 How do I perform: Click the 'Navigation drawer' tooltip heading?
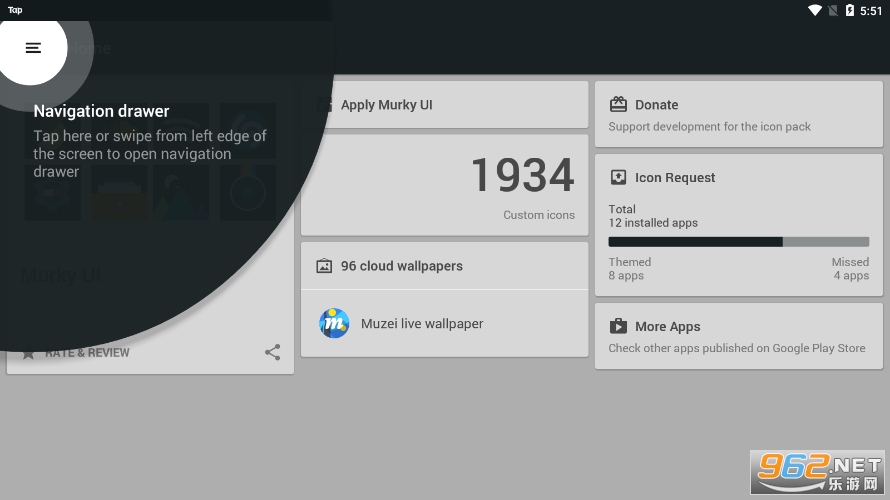coord(102,111)
